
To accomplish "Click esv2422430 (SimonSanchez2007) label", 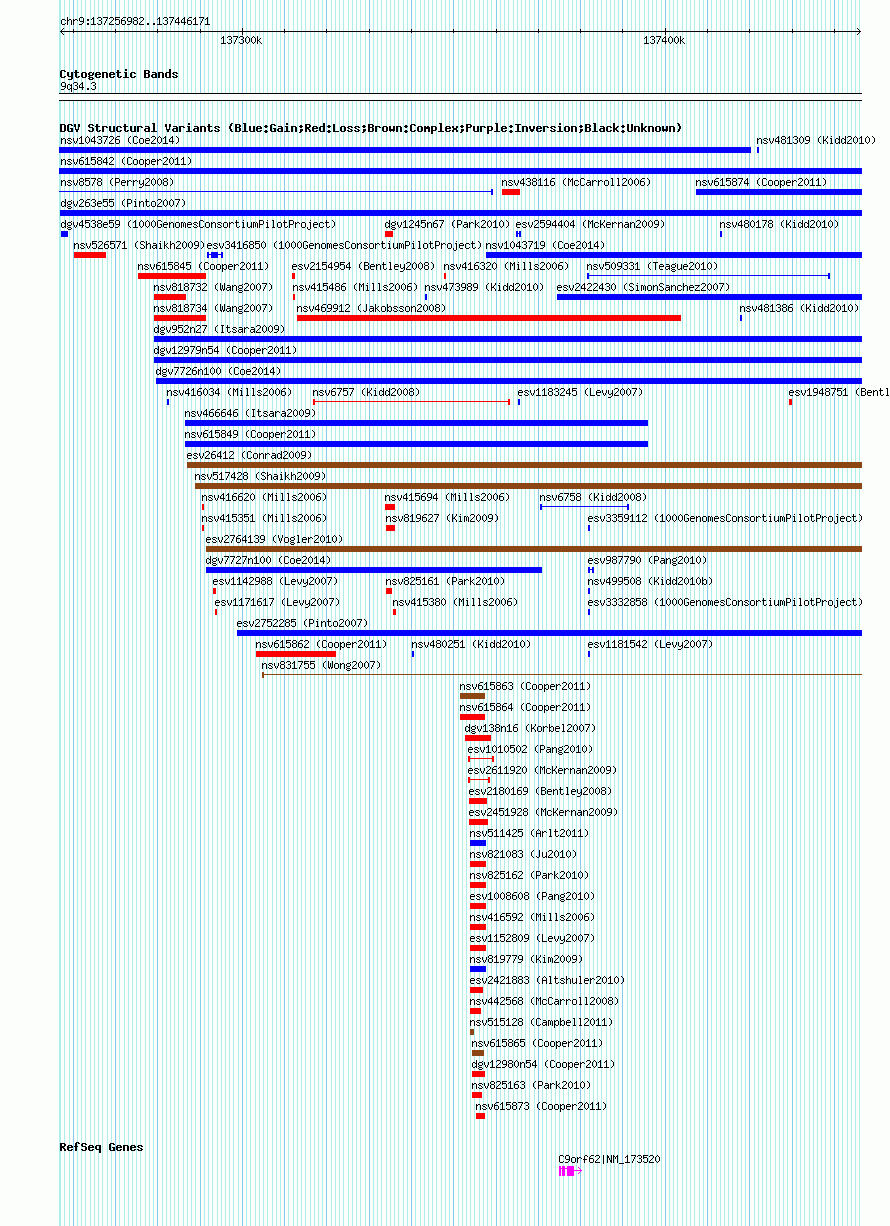I will coord(644,288).
